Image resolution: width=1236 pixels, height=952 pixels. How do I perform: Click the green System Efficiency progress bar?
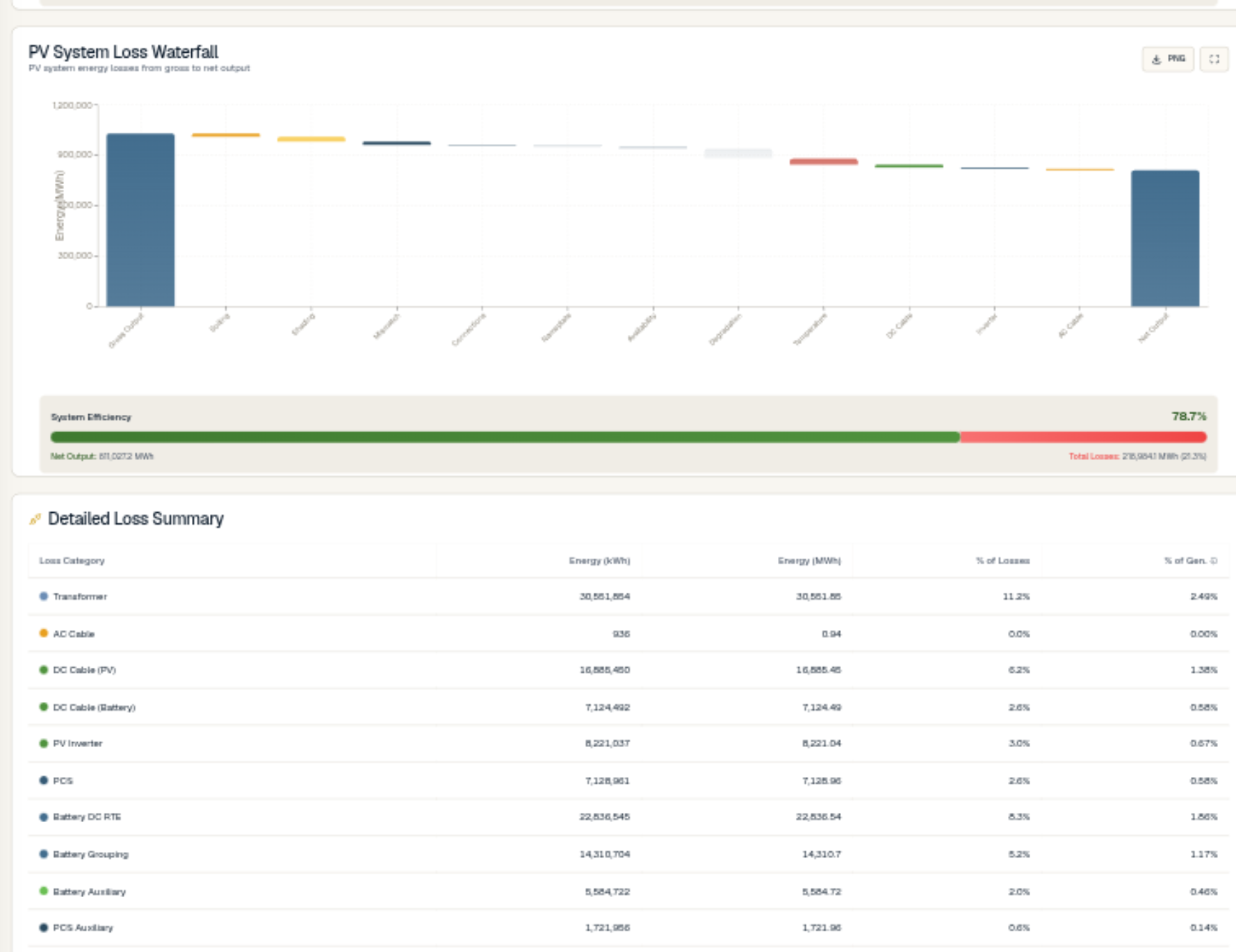click(505, 437)
